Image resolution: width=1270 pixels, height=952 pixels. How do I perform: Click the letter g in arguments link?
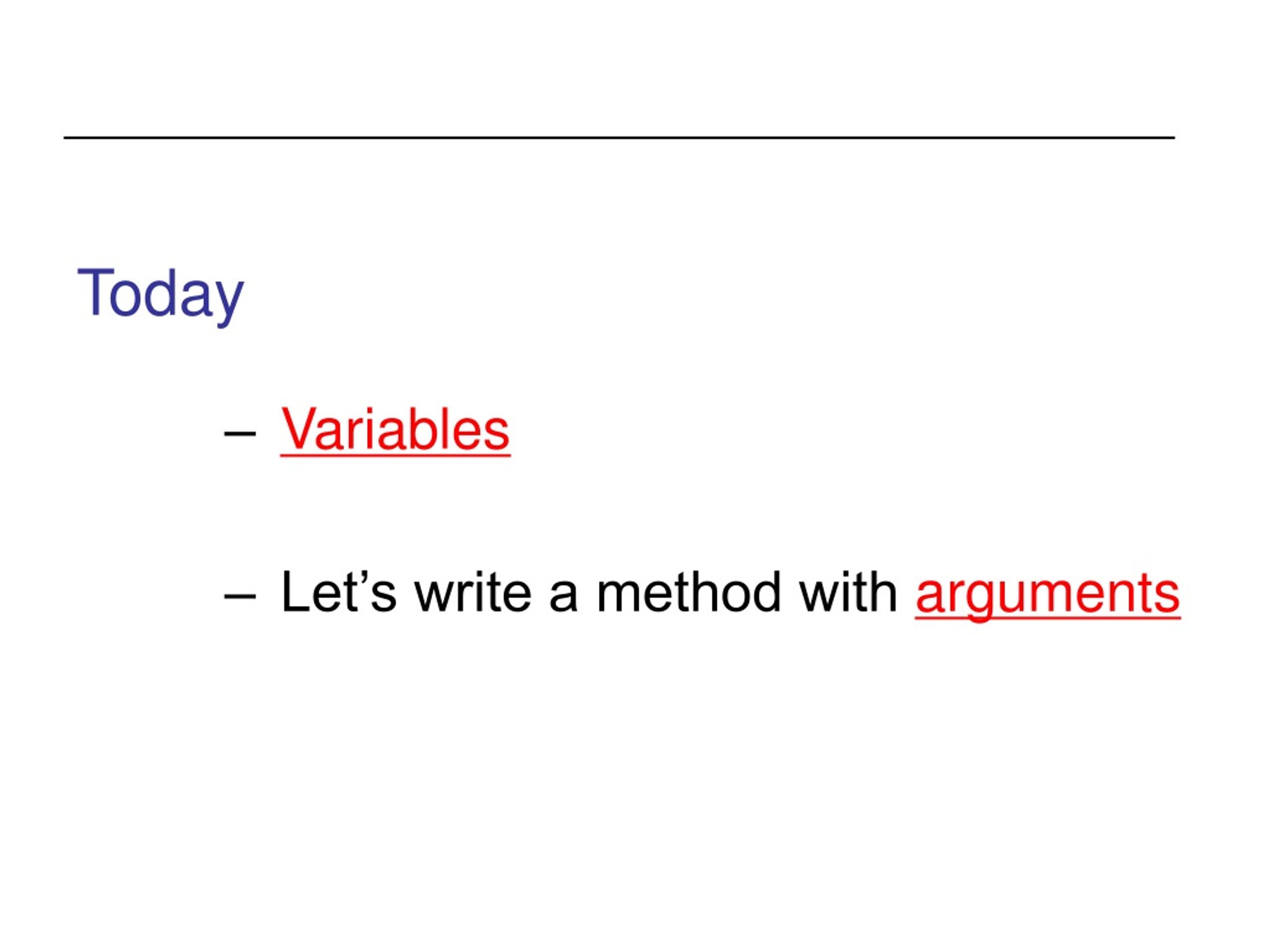pos(979,602)
